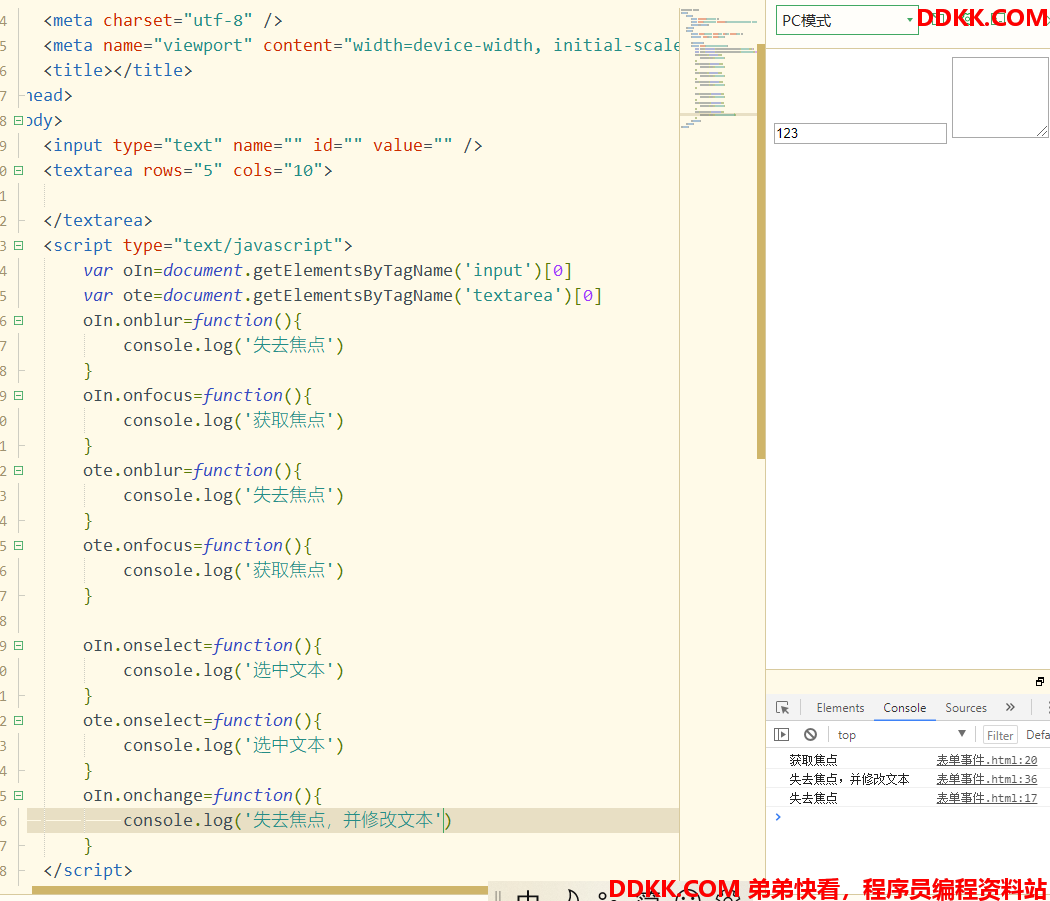Click the undock devtools window icon
The height and width of the screenshot is (901, 1050).
(x=1039, y=681)
